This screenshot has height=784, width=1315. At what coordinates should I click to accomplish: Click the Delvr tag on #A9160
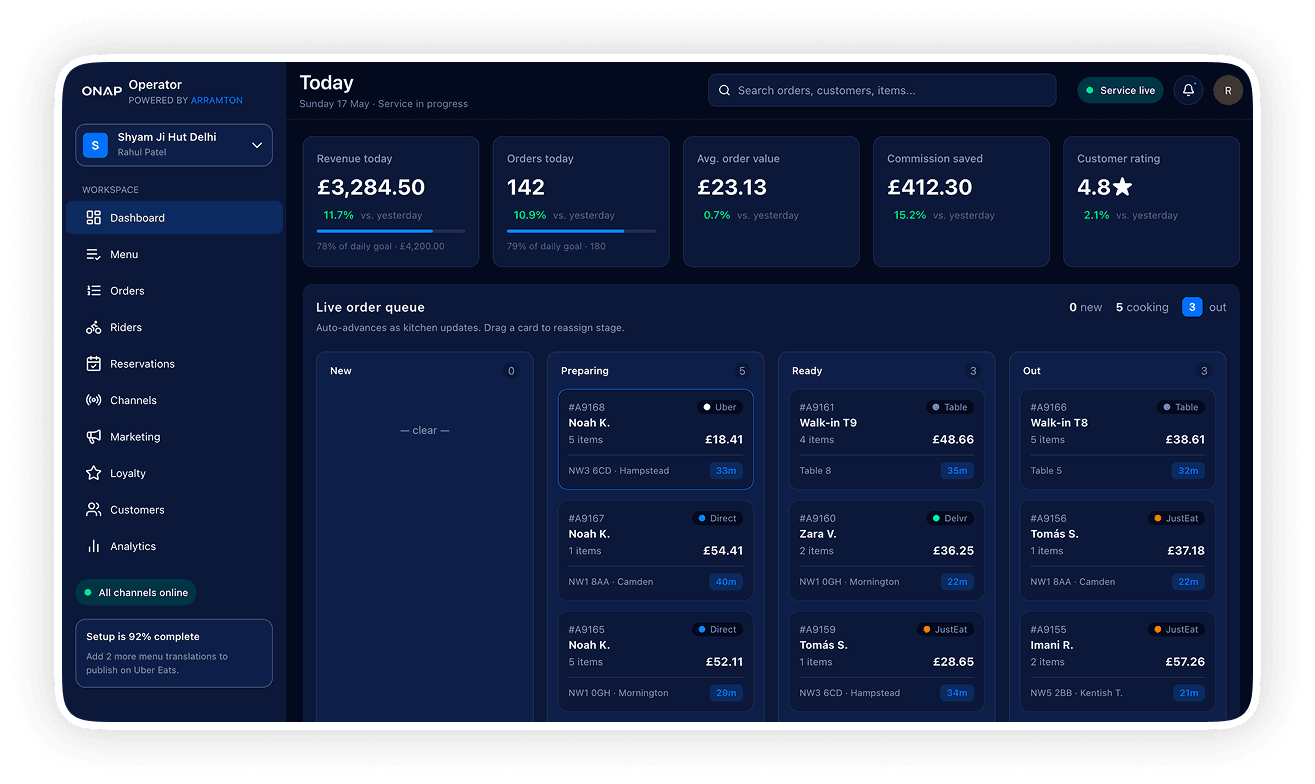950,518
